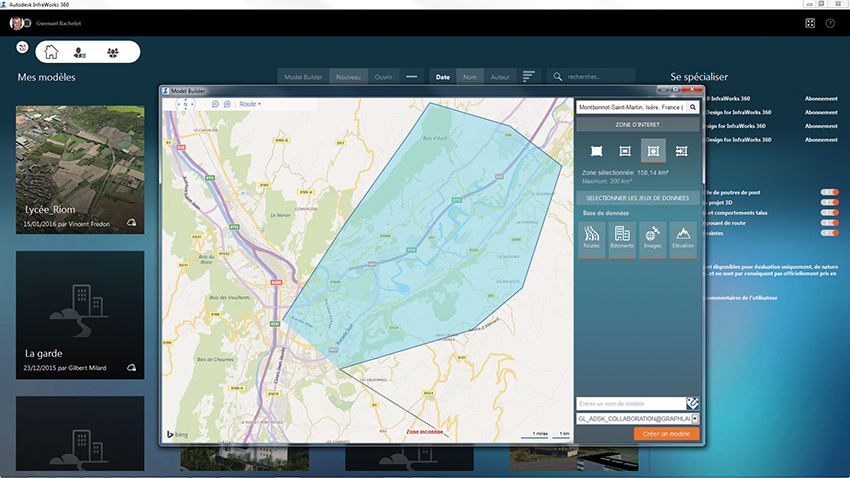Image resolution: width=850 pixels, height=478 pixels.
Task: Sort models by Auteur
Action: [x=500, y=77]
